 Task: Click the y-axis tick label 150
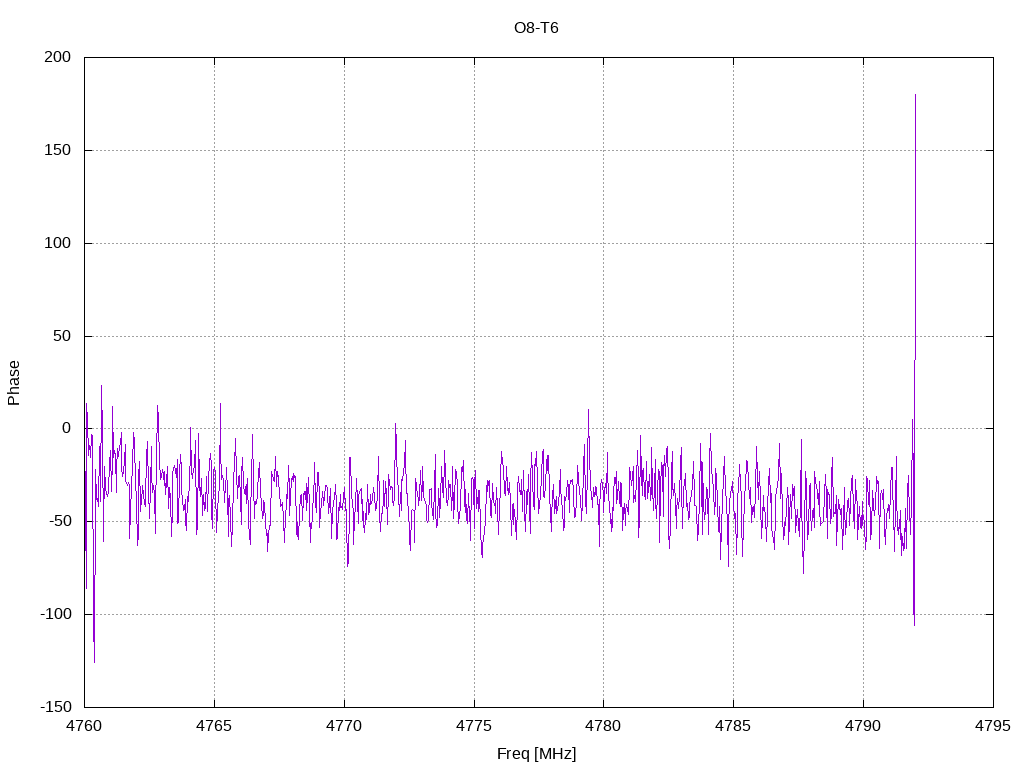57,150
